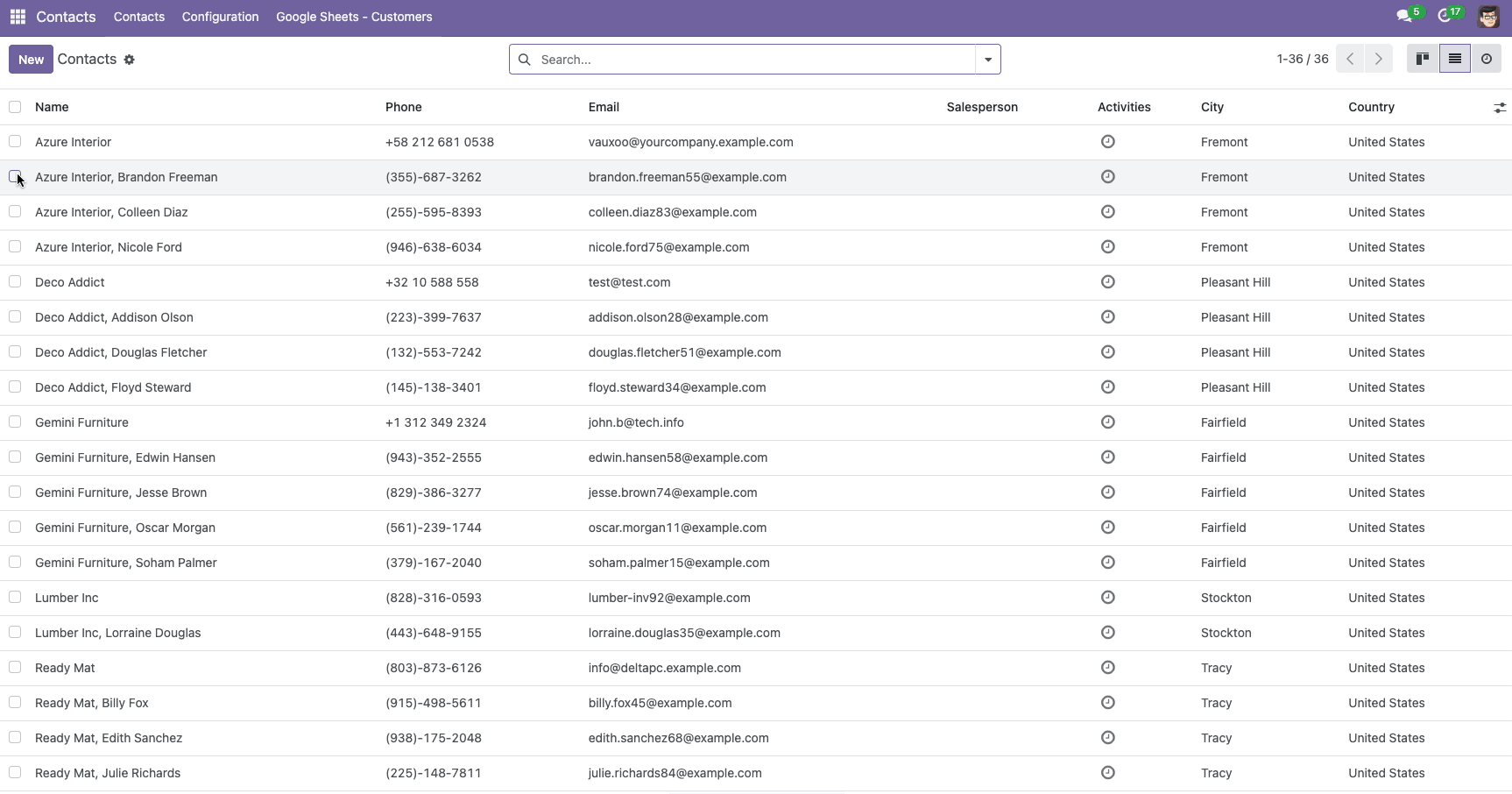Open Oscar Morgan contact row

click(756, 528)
